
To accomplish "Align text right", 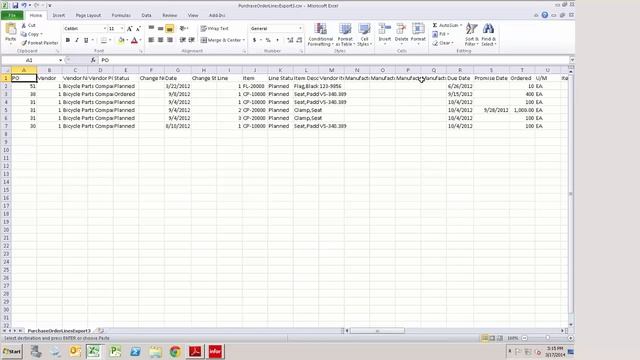I will tap(169, 40).
